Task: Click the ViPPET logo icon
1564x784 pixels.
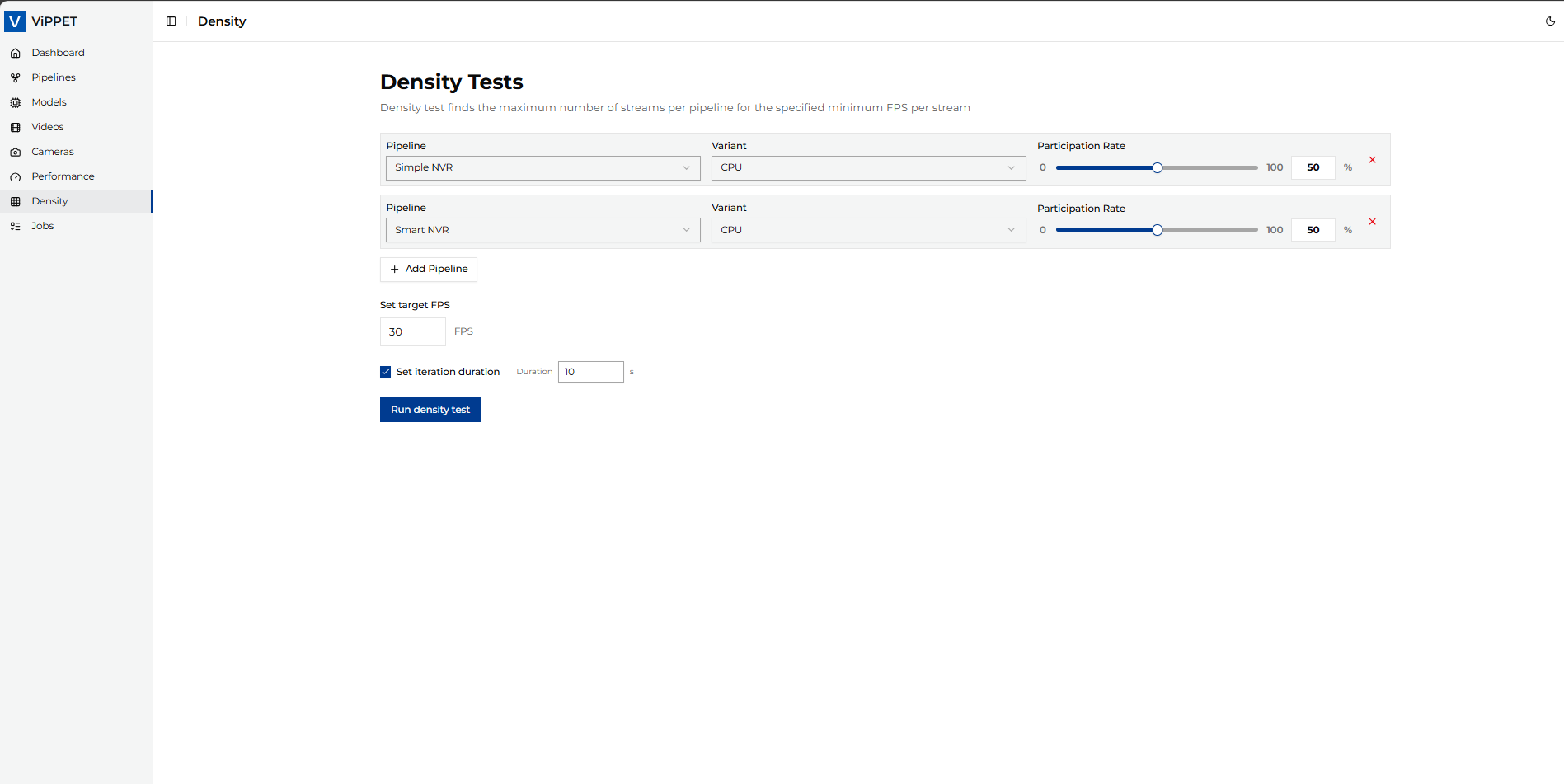Action: [x=15, y=21]
